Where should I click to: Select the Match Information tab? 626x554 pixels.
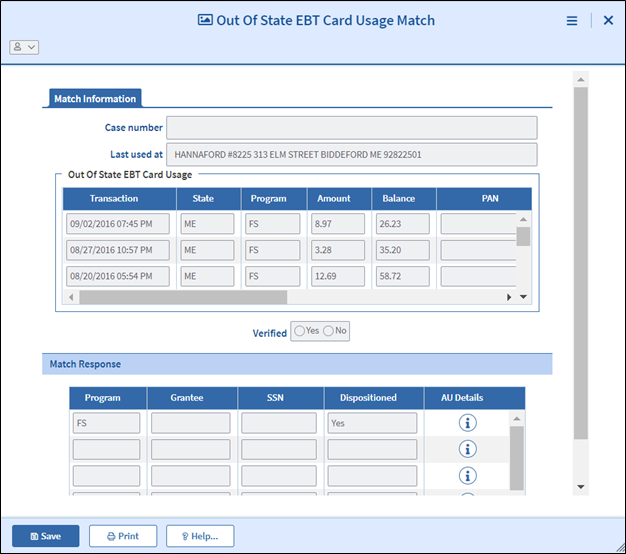pos(95,99)
